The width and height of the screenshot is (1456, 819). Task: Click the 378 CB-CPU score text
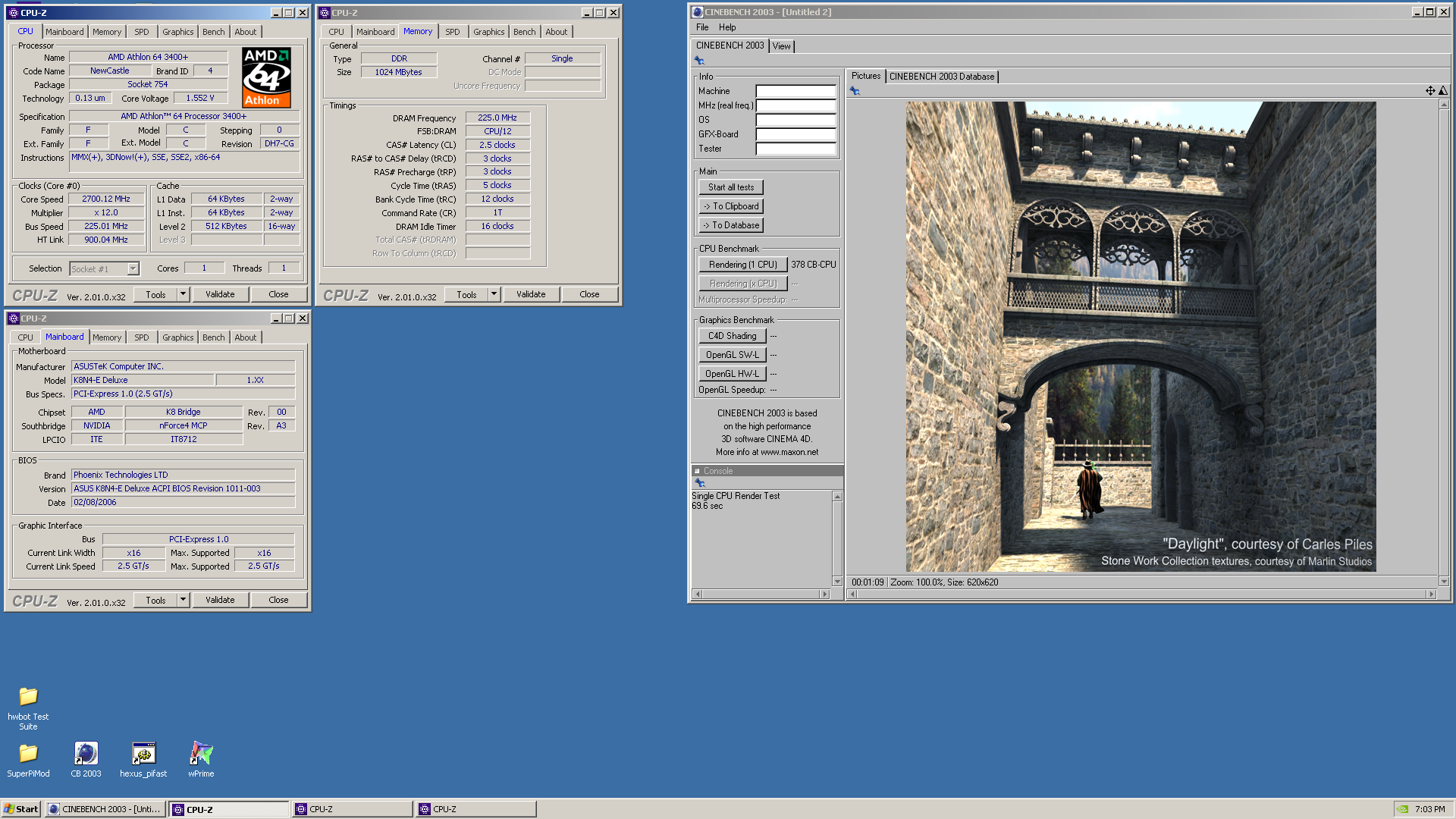pos(813,265)
